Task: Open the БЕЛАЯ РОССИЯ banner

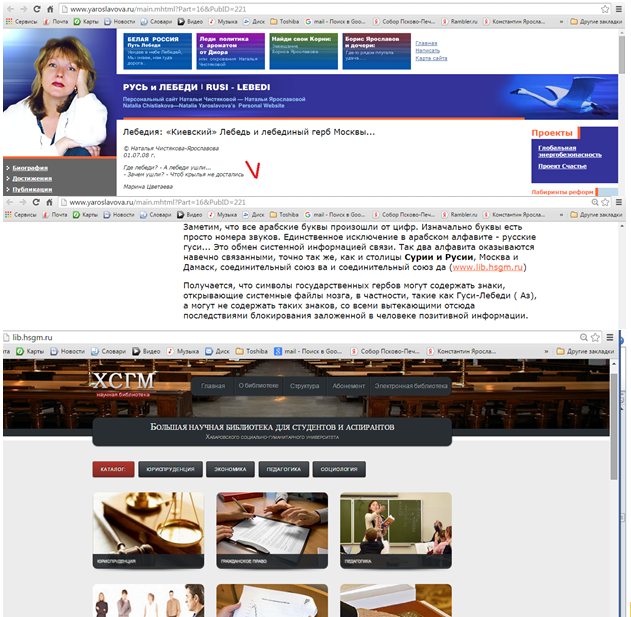Action: 157,52
